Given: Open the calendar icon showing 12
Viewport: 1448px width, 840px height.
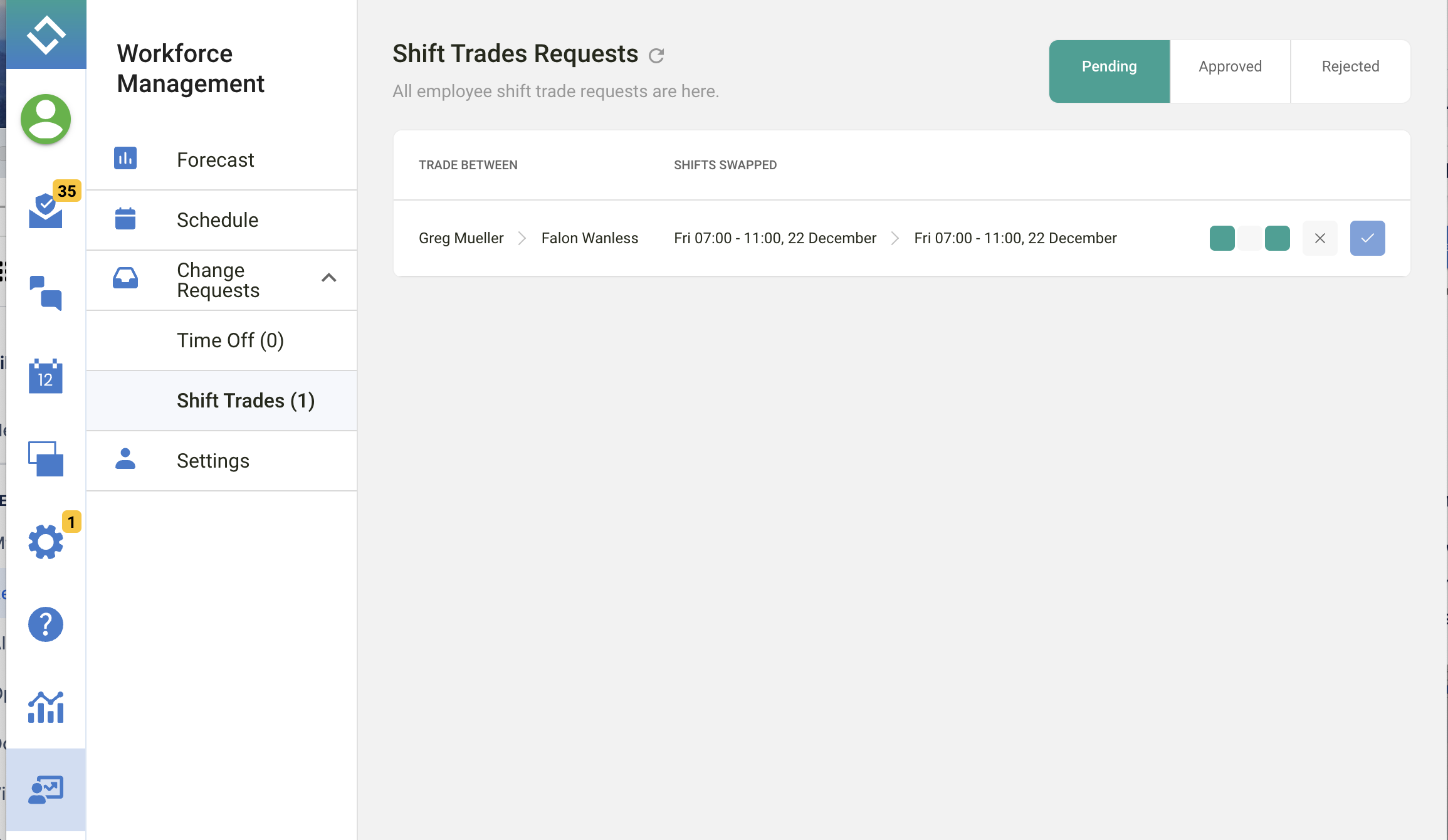Looking at the screenshot, I should tap(46, 376).
